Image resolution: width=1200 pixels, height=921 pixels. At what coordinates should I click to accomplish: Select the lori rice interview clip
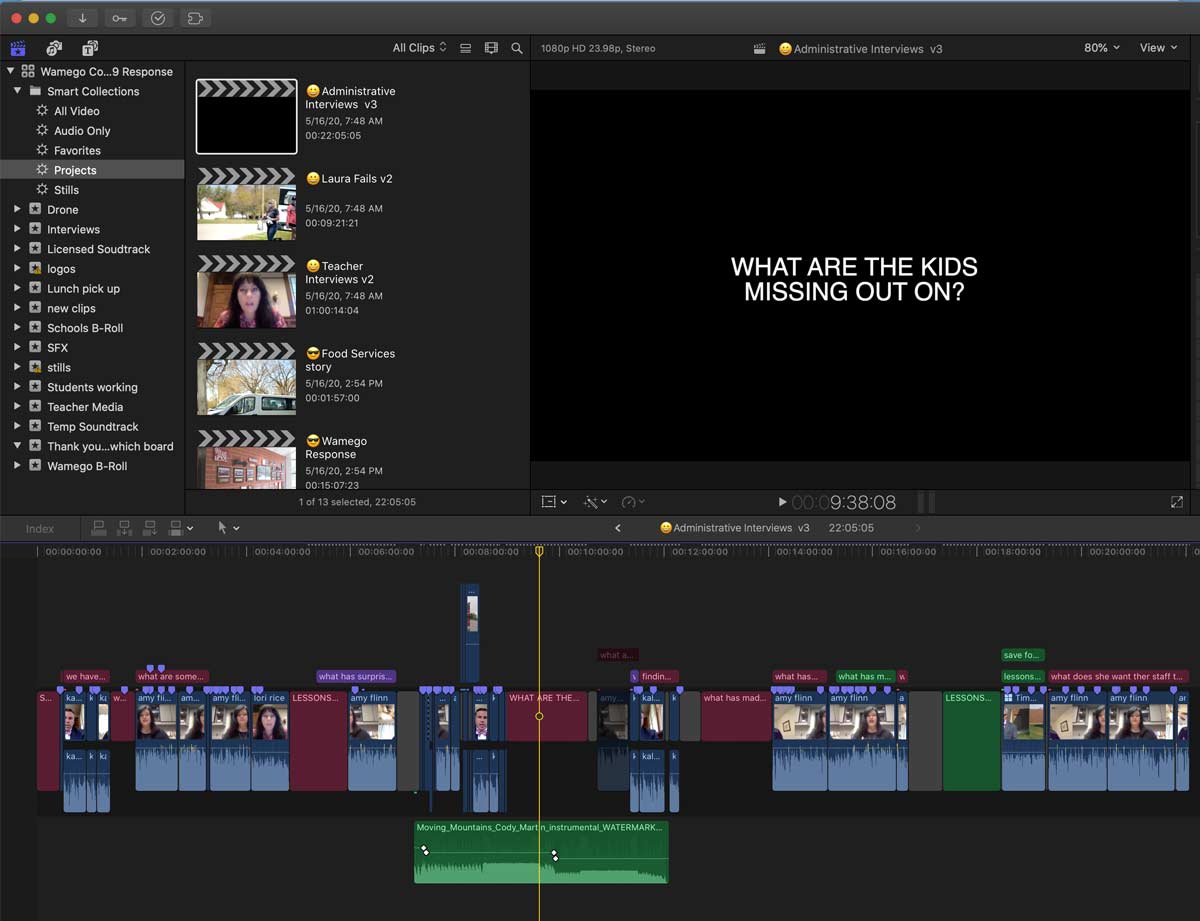(270, 740)
